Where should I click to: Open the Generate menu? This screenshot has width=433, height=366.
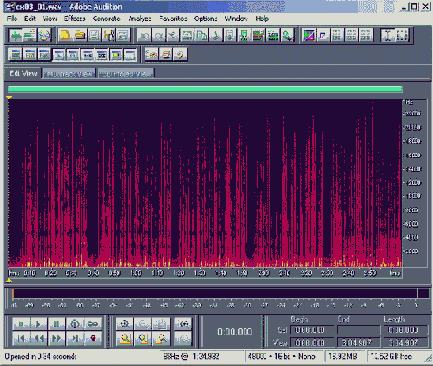pyautogui.click(x=106, y=18)
